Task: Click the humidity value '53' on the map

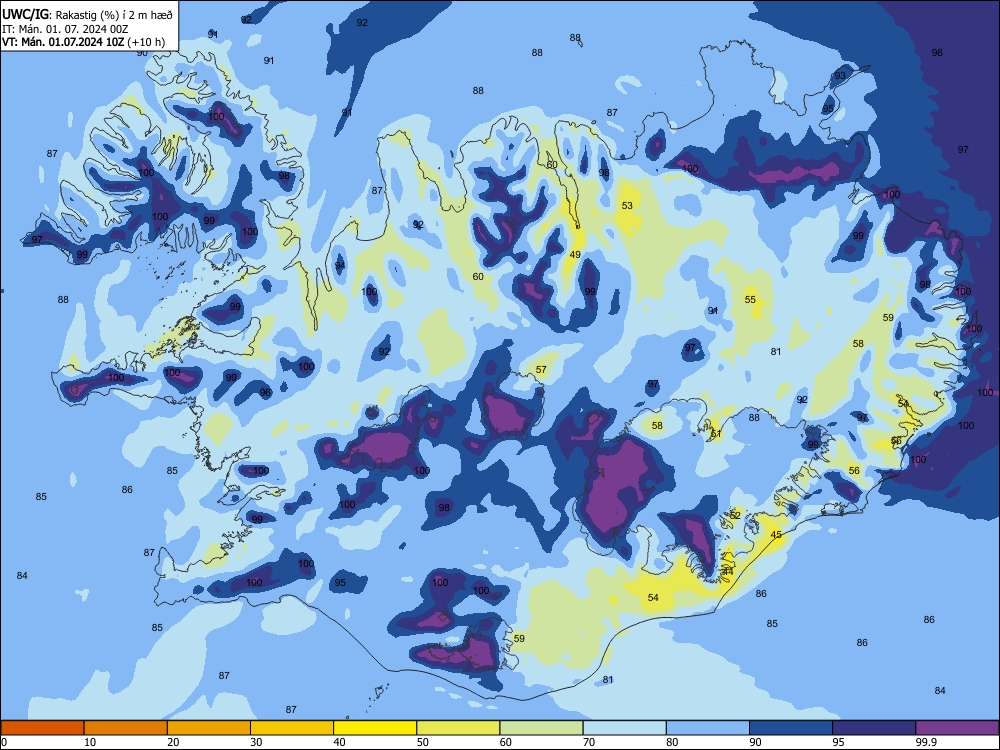Action: tap(628, 205)
